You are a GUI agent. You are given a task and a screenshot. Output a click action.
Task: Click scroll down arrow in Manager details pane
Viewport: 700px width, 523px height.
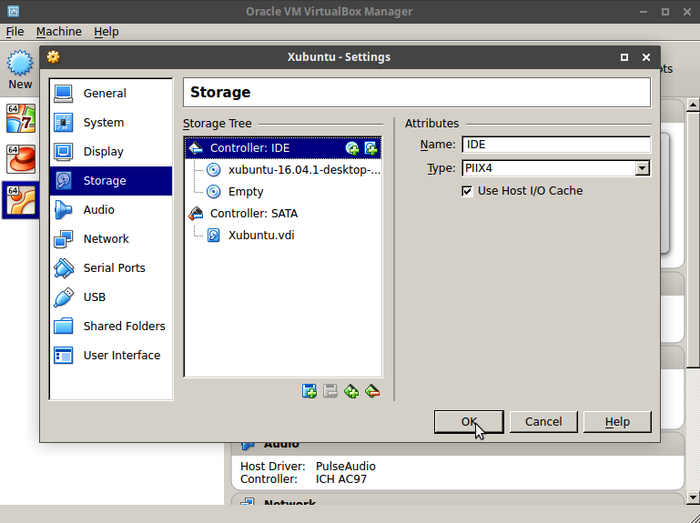[x=692, y=497]
